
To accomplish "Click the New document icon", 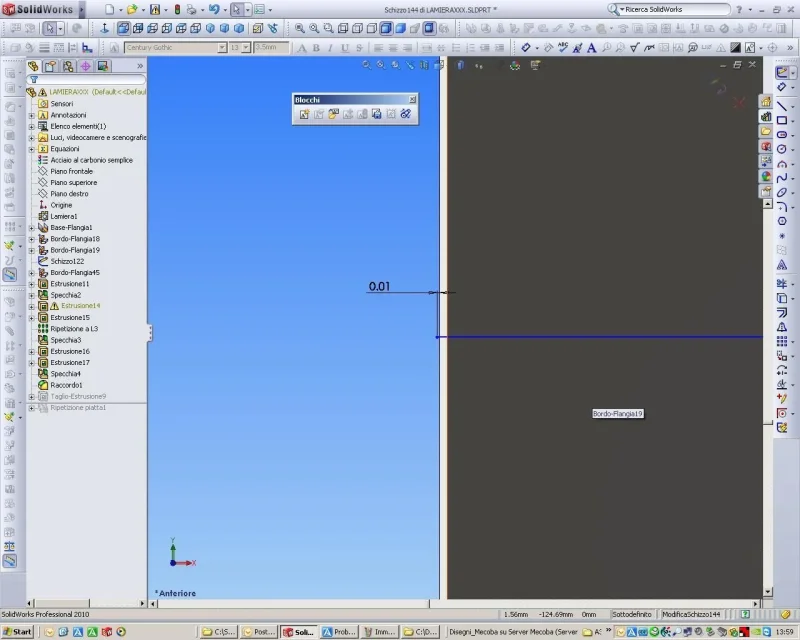I will [x=109, y=9].
